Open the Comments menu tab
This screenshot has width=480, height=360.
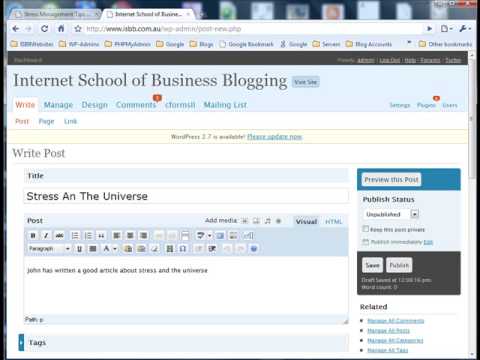point(136,105)
